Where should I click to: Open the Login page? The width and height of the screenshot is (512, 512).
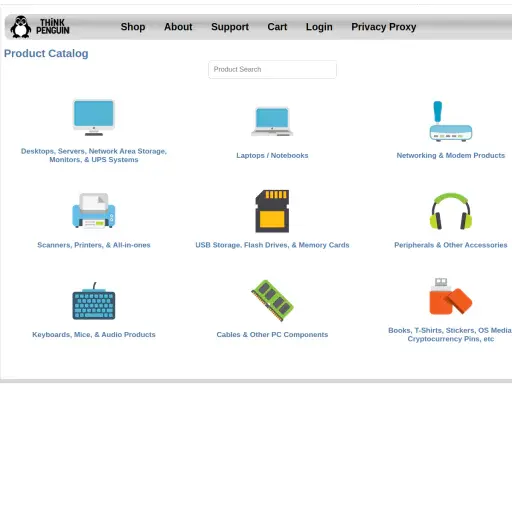319,27
